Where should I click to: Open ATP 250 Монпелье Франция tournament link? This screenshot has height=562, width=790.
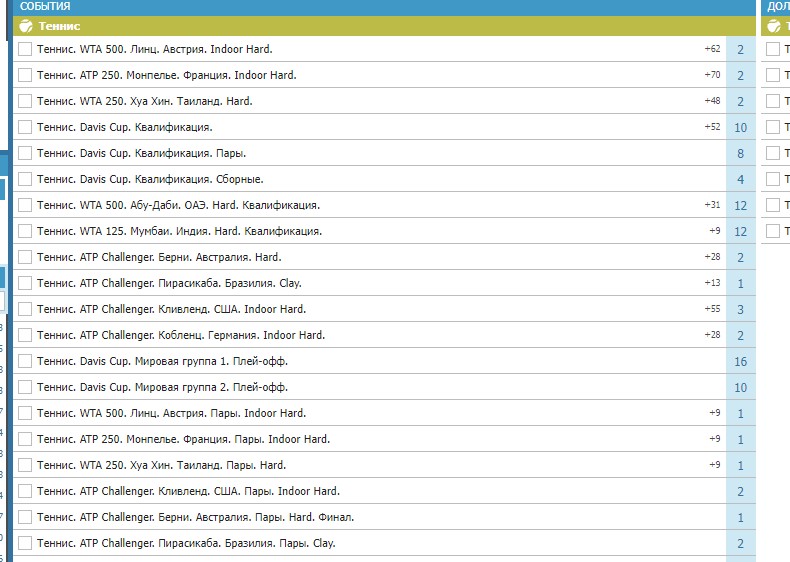[167, 75]
